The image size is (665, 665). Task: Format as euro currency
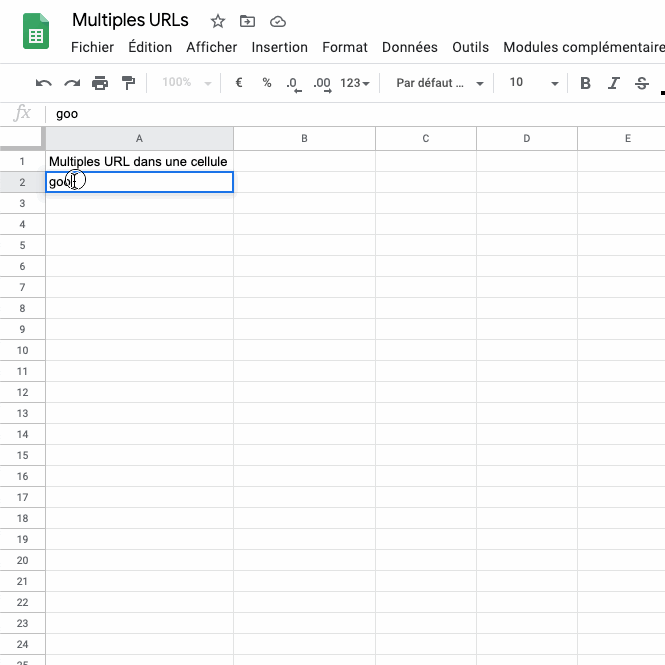click(239, 82)
